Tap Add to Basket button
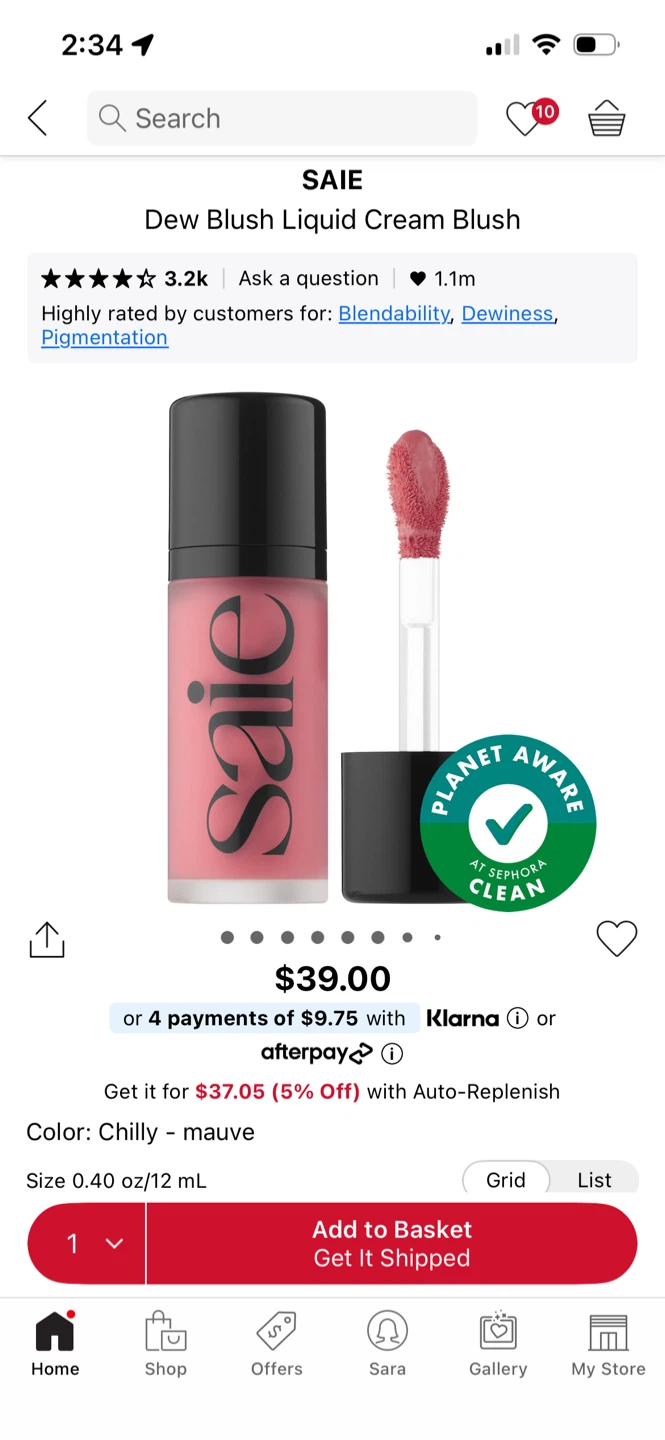 point(392,1243)
